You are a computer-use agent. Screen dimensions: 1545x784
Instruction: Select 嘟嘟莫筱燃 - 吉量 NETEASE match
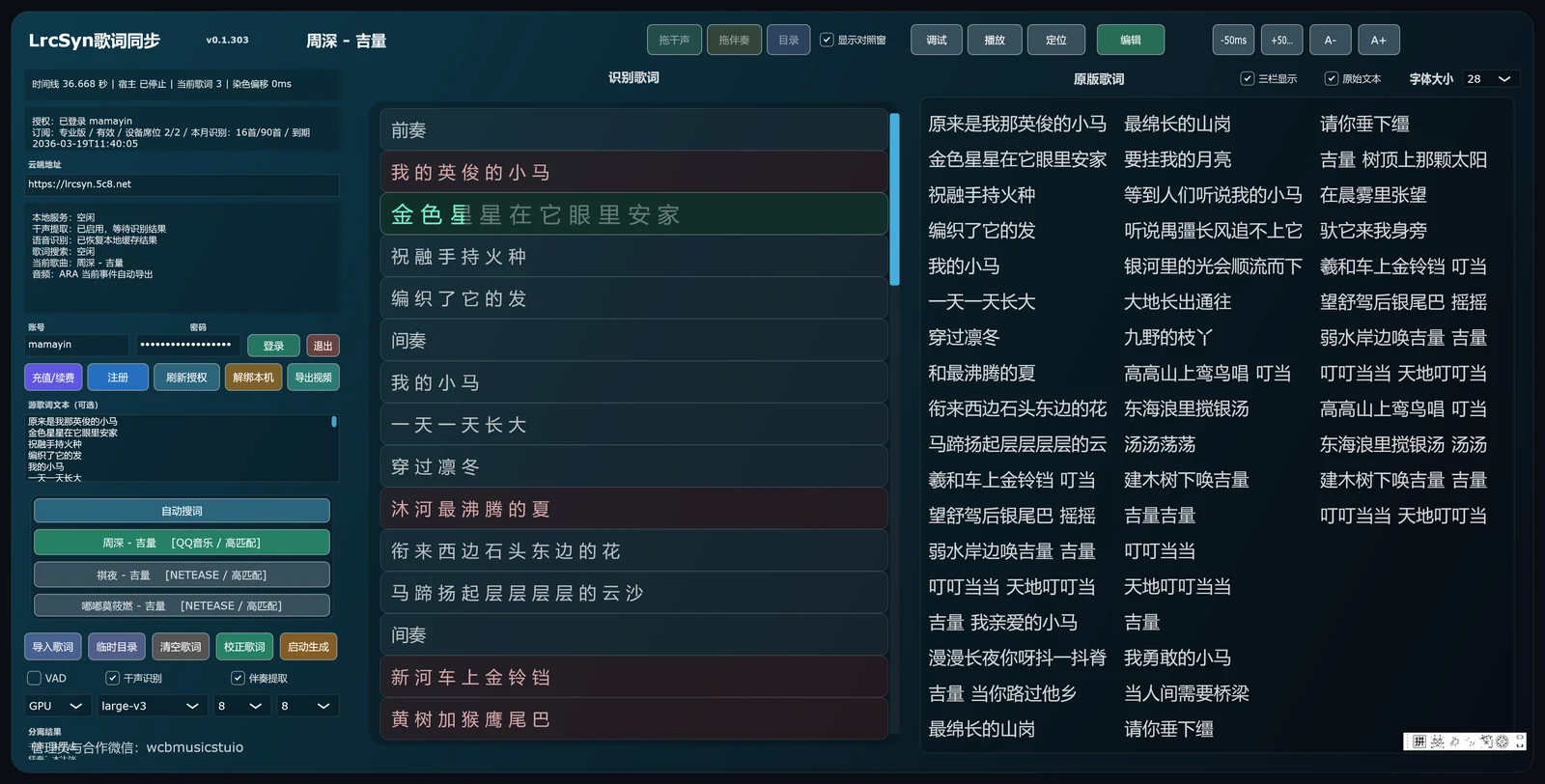tap(182, 605)
